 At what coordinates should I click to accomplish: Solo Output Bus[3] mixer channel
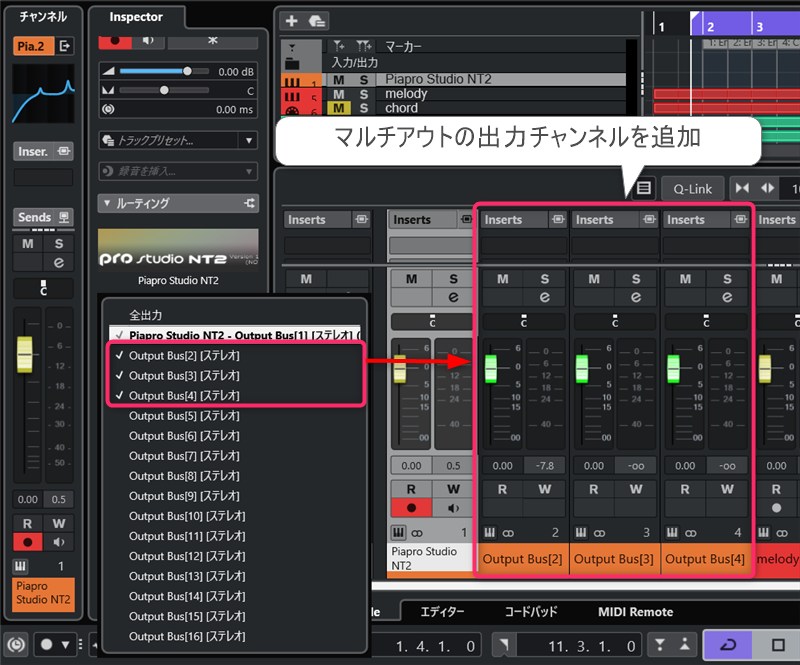[x=636, y=279]
